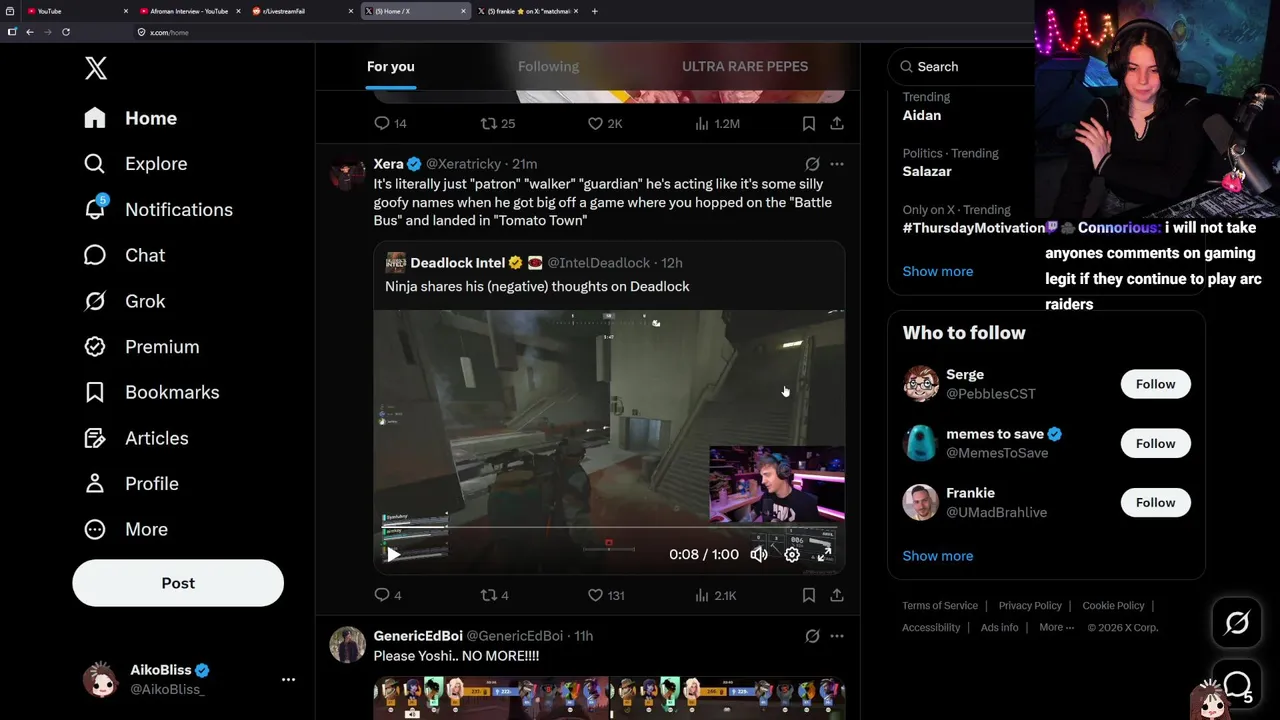Image resolution: width=1280 pixels, height=720 pixels.
Task: Show more Who to follow suggestions
Action: [x=937, y=556]
